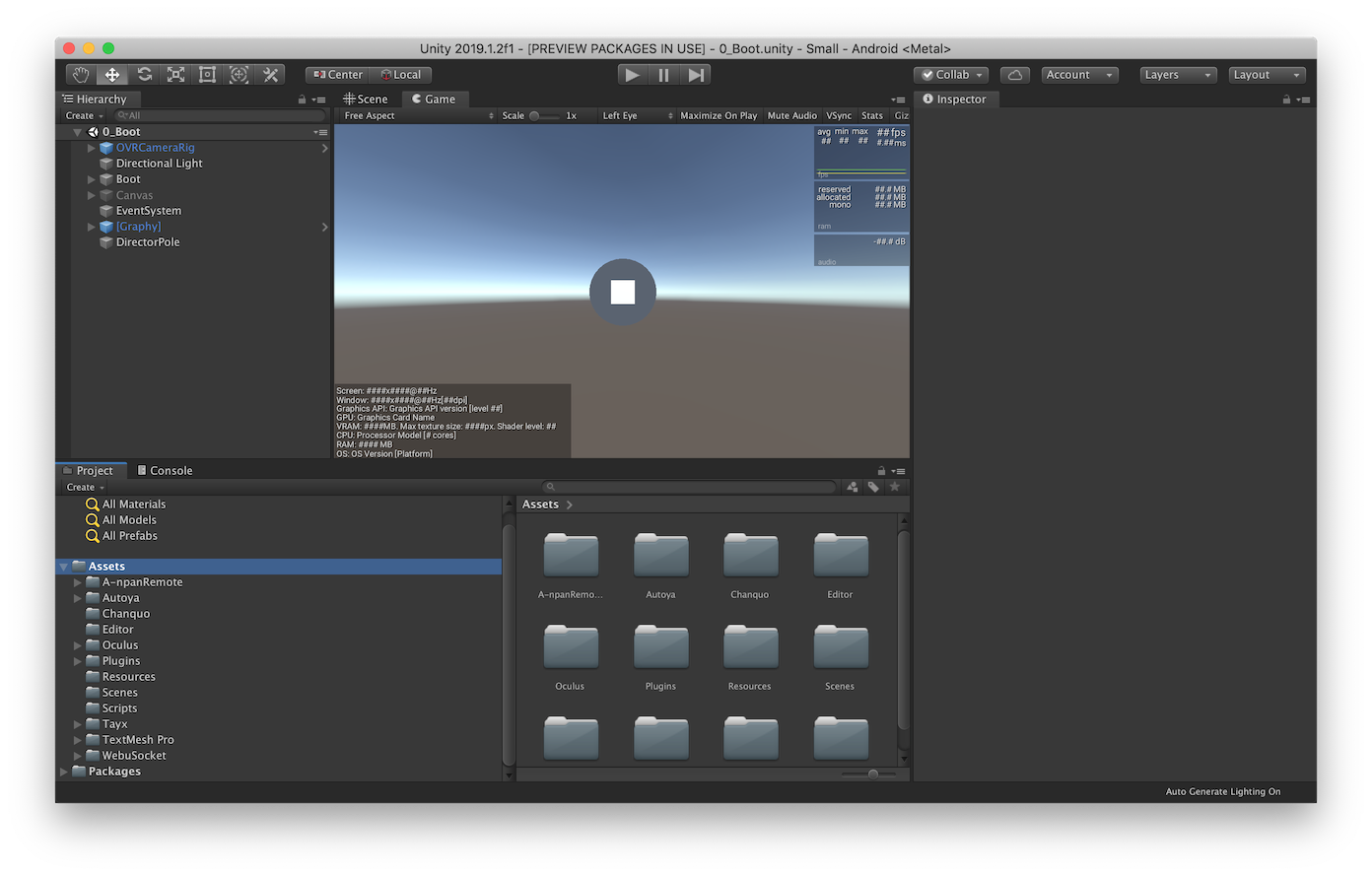Viewport: 1372px width, 876px height.
Task: Click the cloud services icon
Action: pos(1015,75)
